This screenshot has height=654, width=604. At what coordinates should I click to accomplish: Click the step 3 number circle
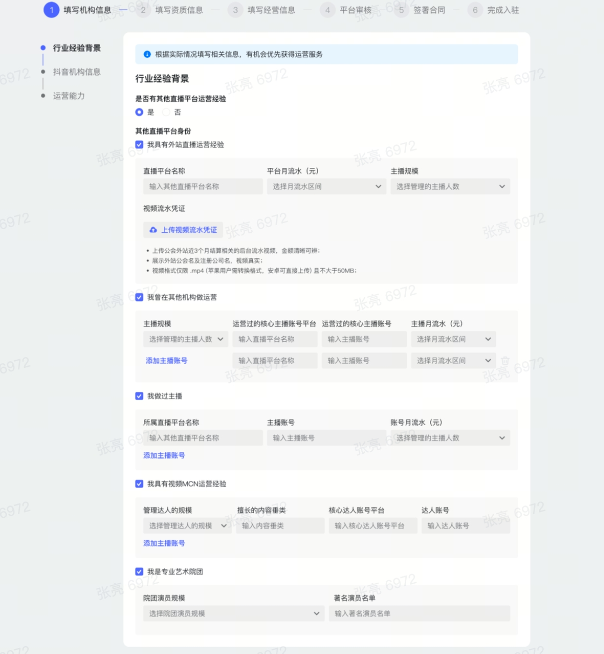tap(236, 10)
